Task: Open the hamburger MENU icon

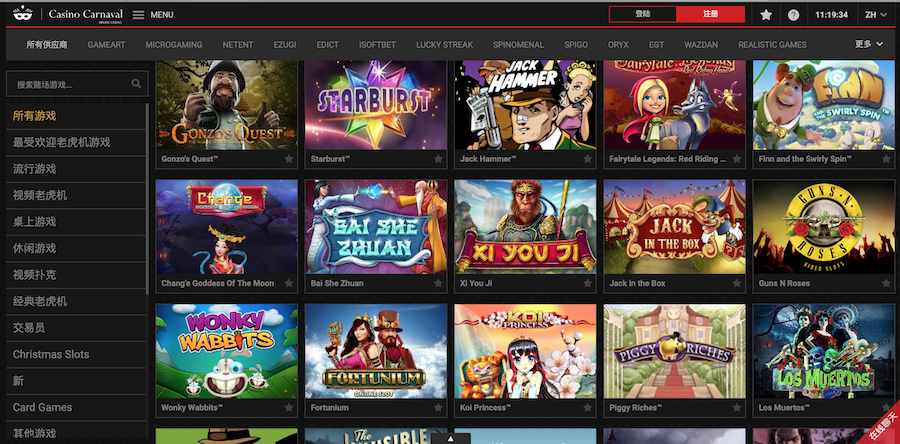Action: click(x=138, y=14)
